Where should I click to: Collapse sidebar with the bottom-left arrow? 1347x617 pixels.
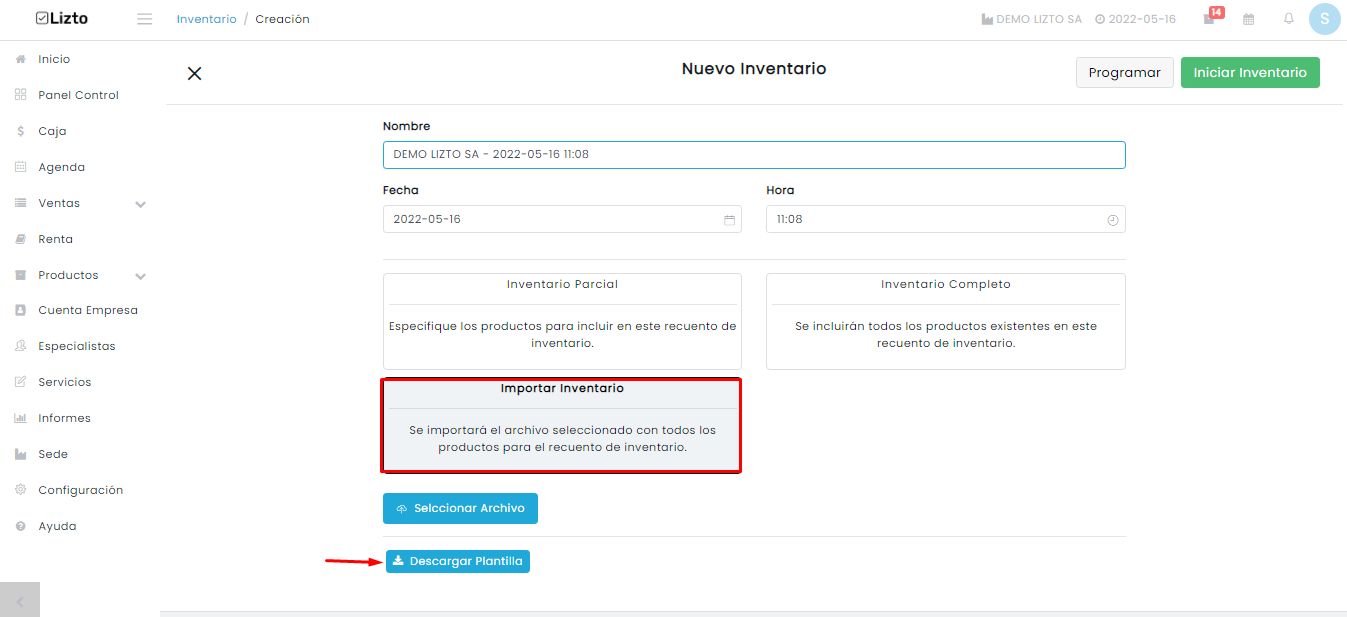(x=20, y=600)
